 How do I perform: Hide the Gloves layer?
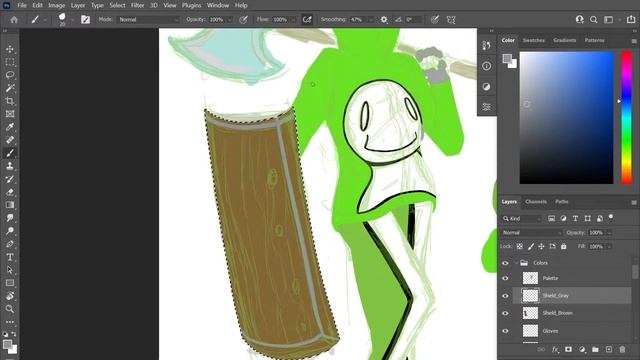(505, 331)
